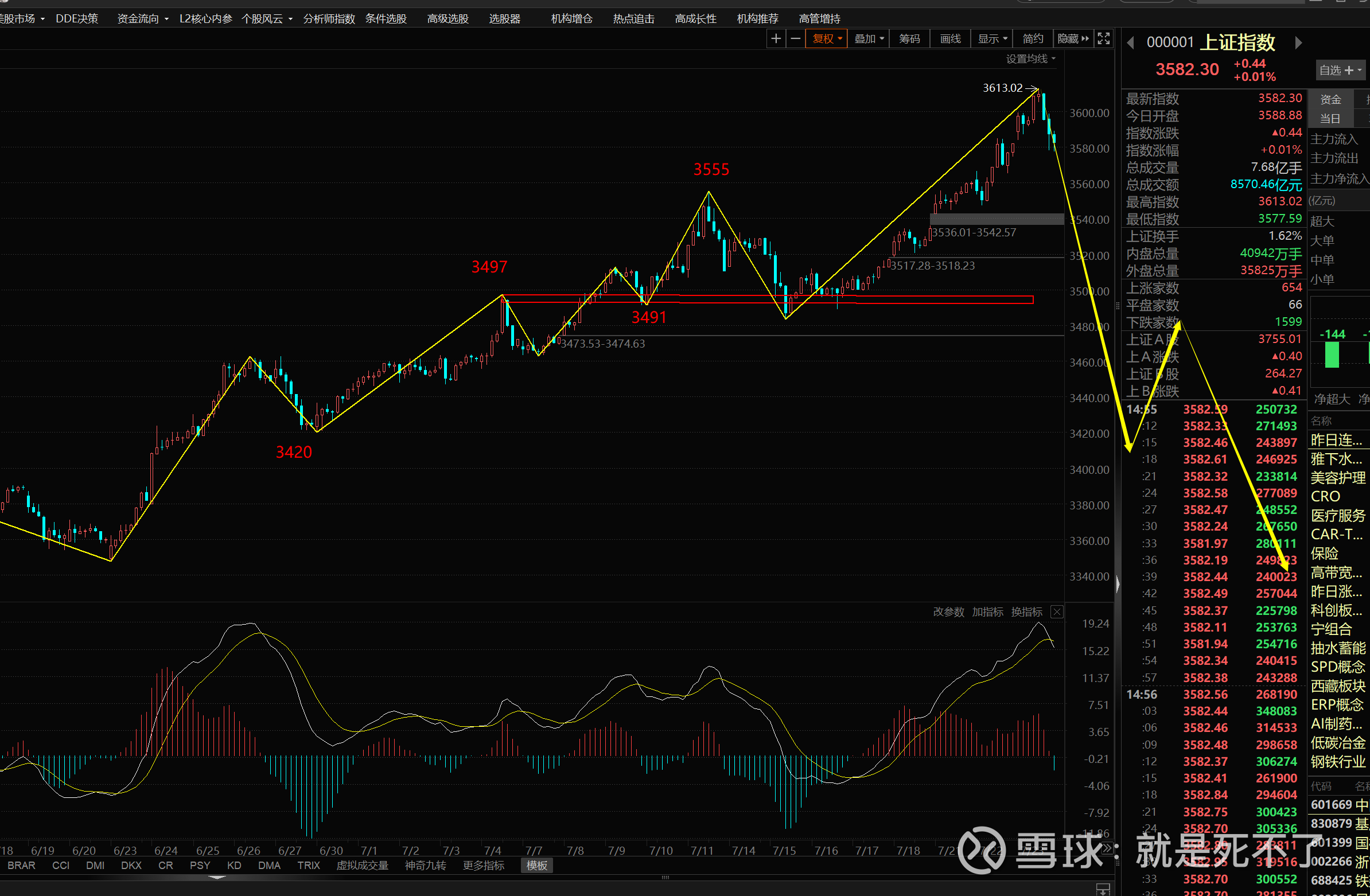Open 医疗服务 sector in list

pyautogui.click(x=1338, y=515)
